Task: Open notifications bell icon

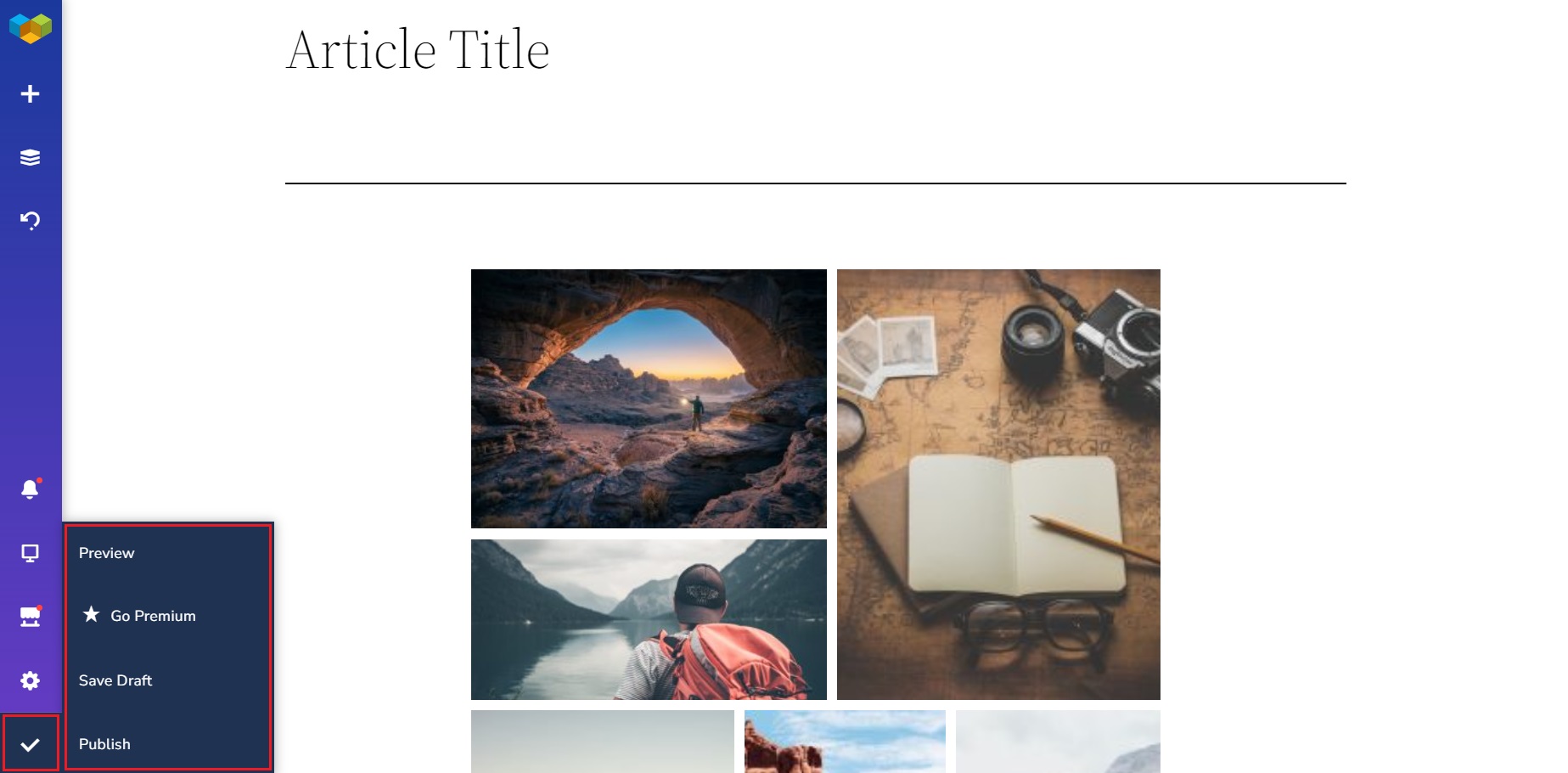Action: (31, 489)
